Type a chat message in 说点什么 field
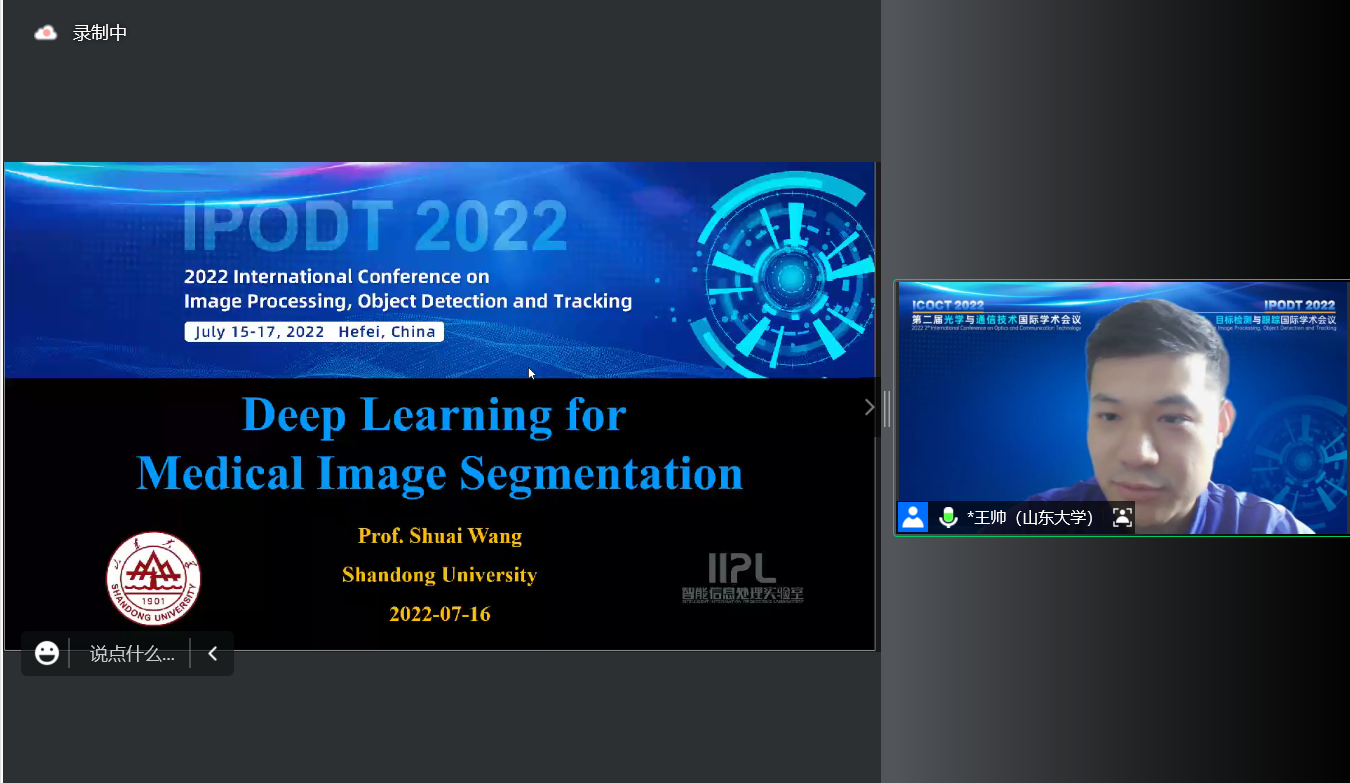 point(132,654)
